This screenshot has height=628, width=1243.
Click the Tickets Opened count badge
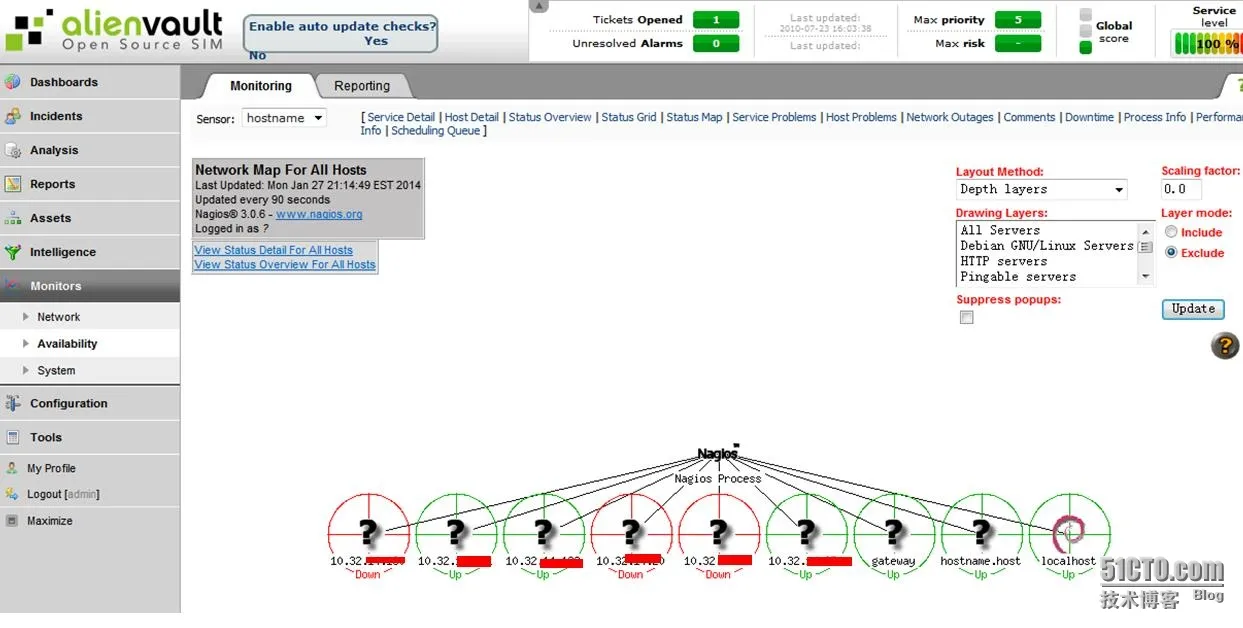716,20
